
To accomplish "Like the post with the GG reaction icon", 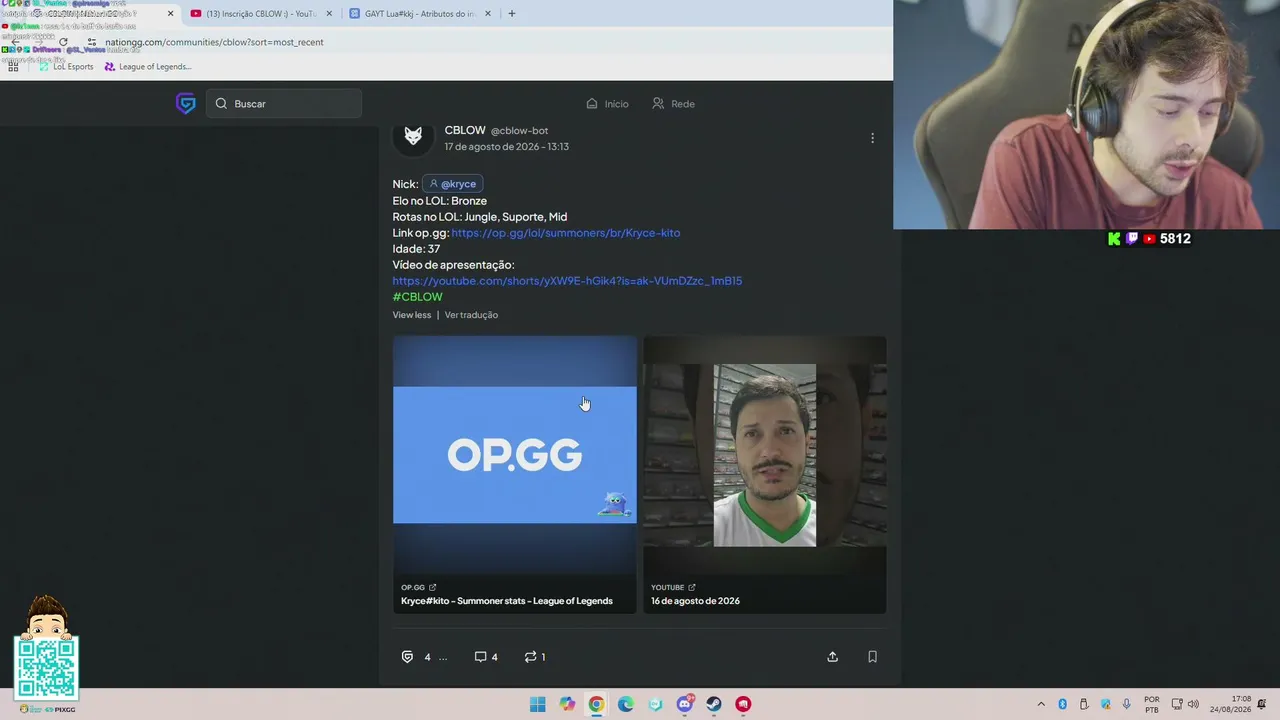I will [x=407, y=657].
